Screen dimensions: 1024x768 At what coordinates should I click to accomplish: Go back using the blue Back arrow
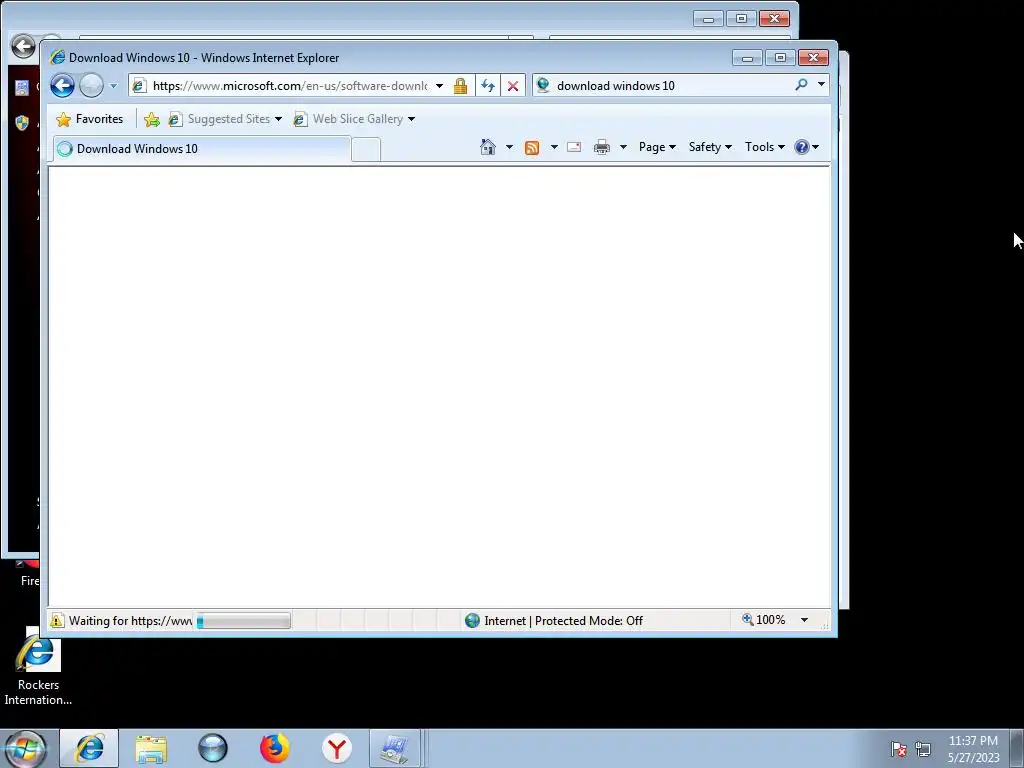tap(63, 86)
